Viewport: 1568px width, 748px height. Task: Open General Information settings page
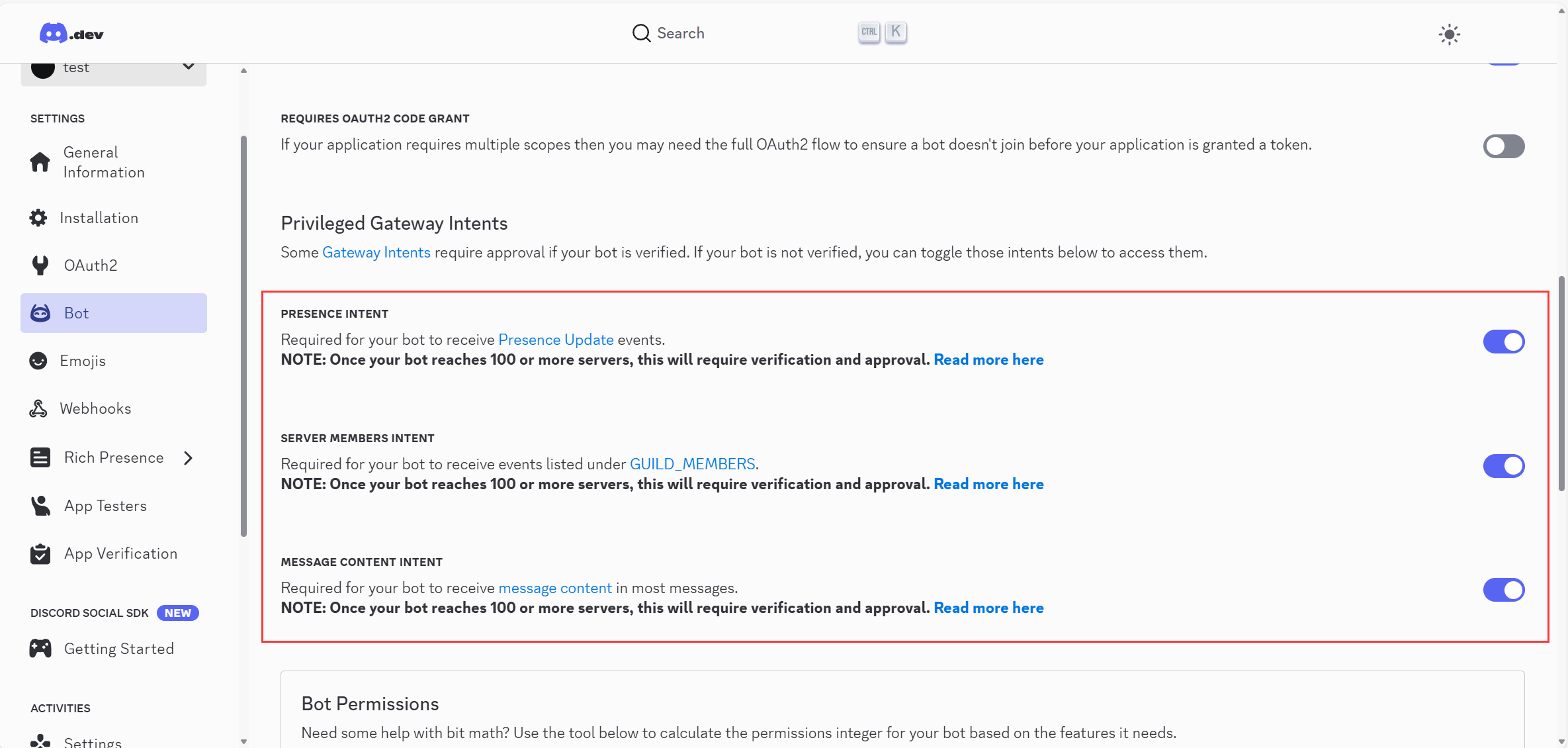[x=114, y=162]
